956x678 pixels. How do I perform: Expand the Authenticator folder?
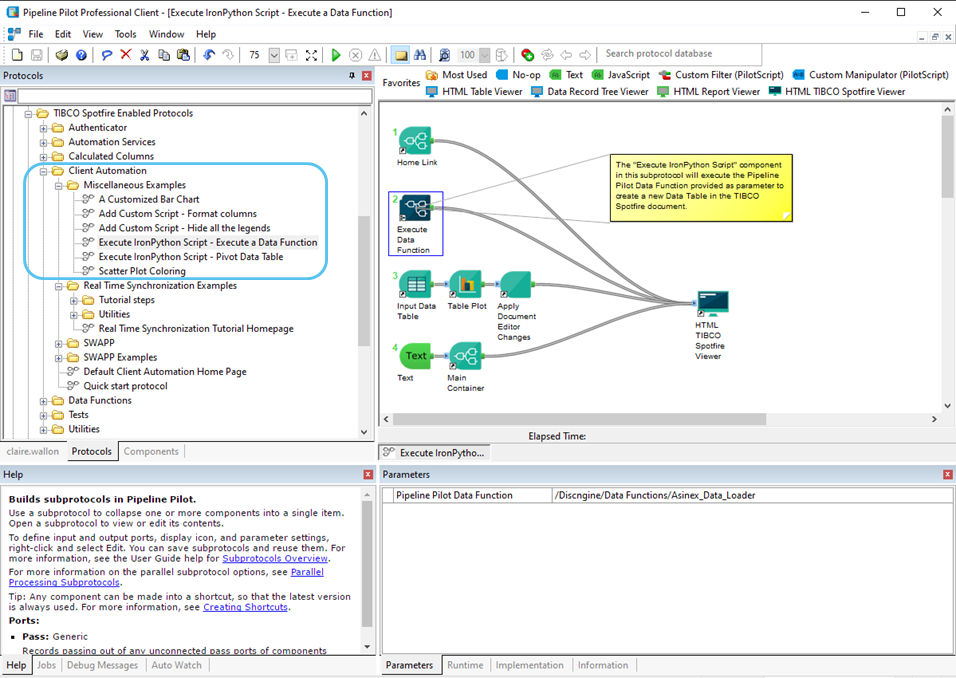(x=43, y=128)
